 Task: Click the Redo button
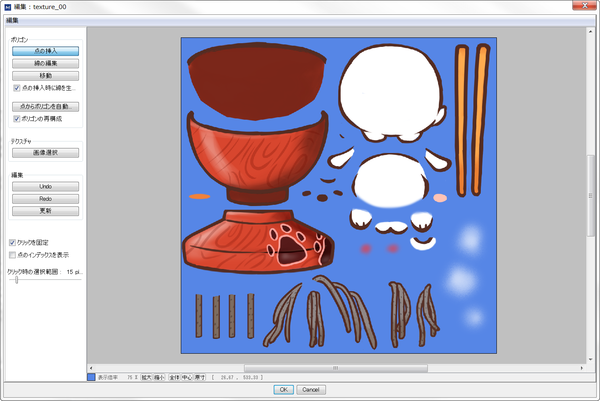coord(45,199)
